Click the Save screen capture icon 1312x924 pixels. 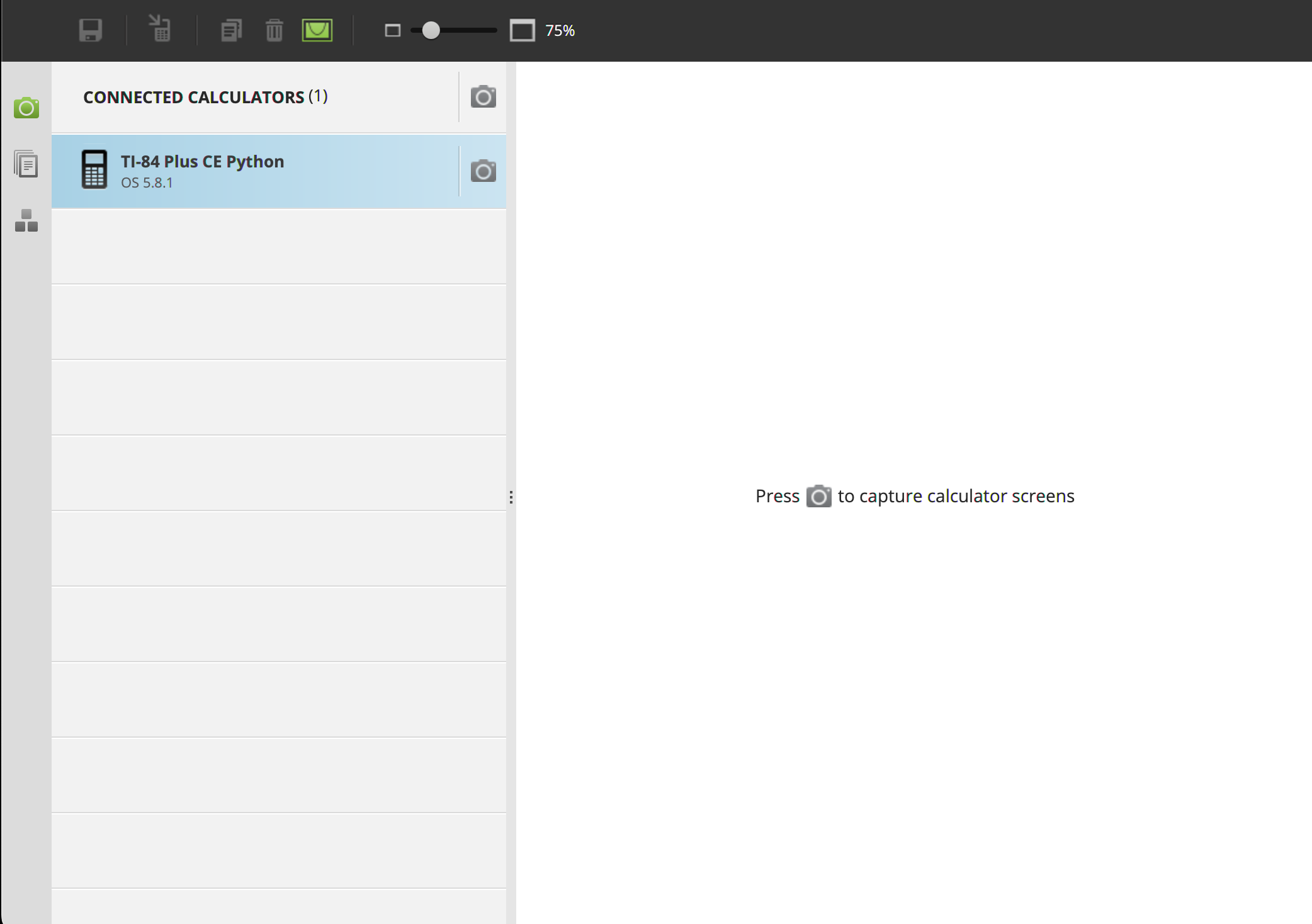click(x=91, y=30)
